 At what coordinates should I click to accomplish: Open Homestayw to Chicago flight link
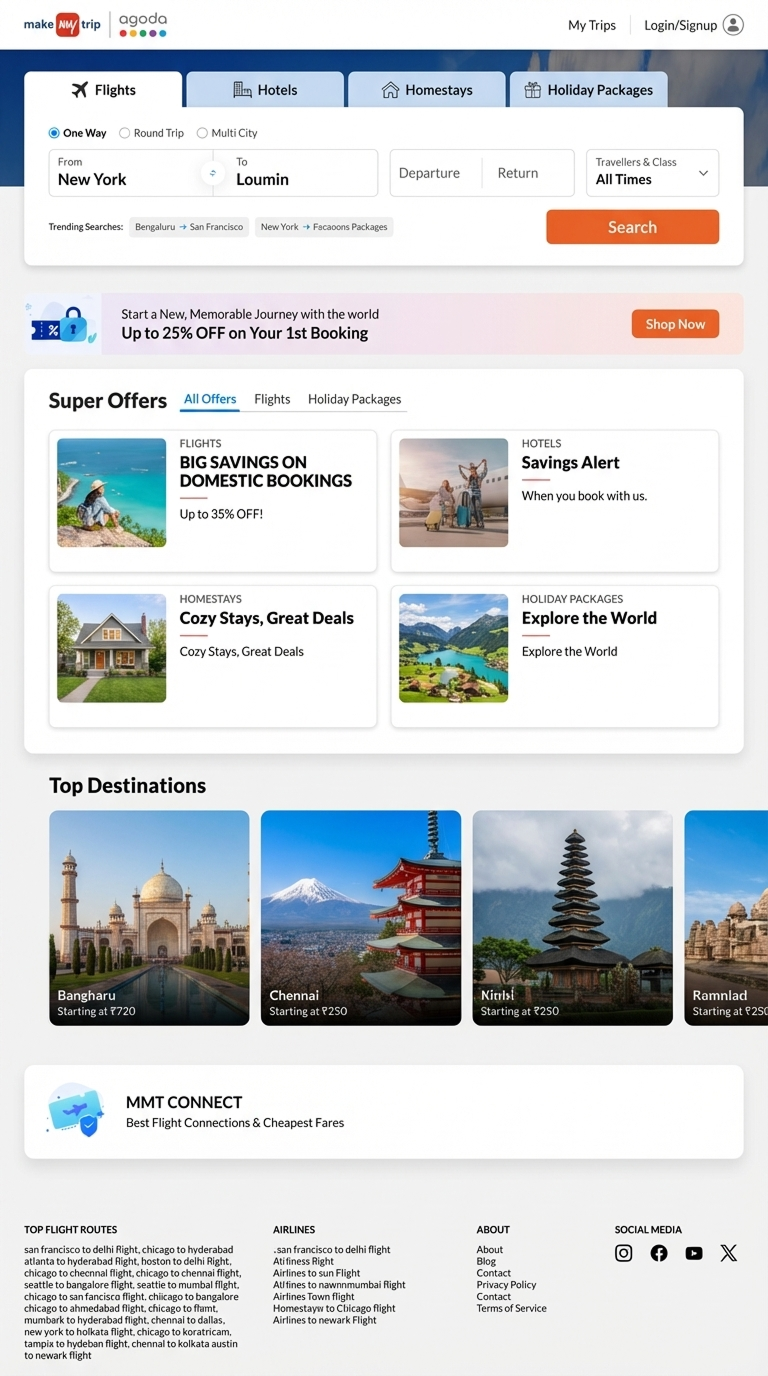(x=334, y=1308)
